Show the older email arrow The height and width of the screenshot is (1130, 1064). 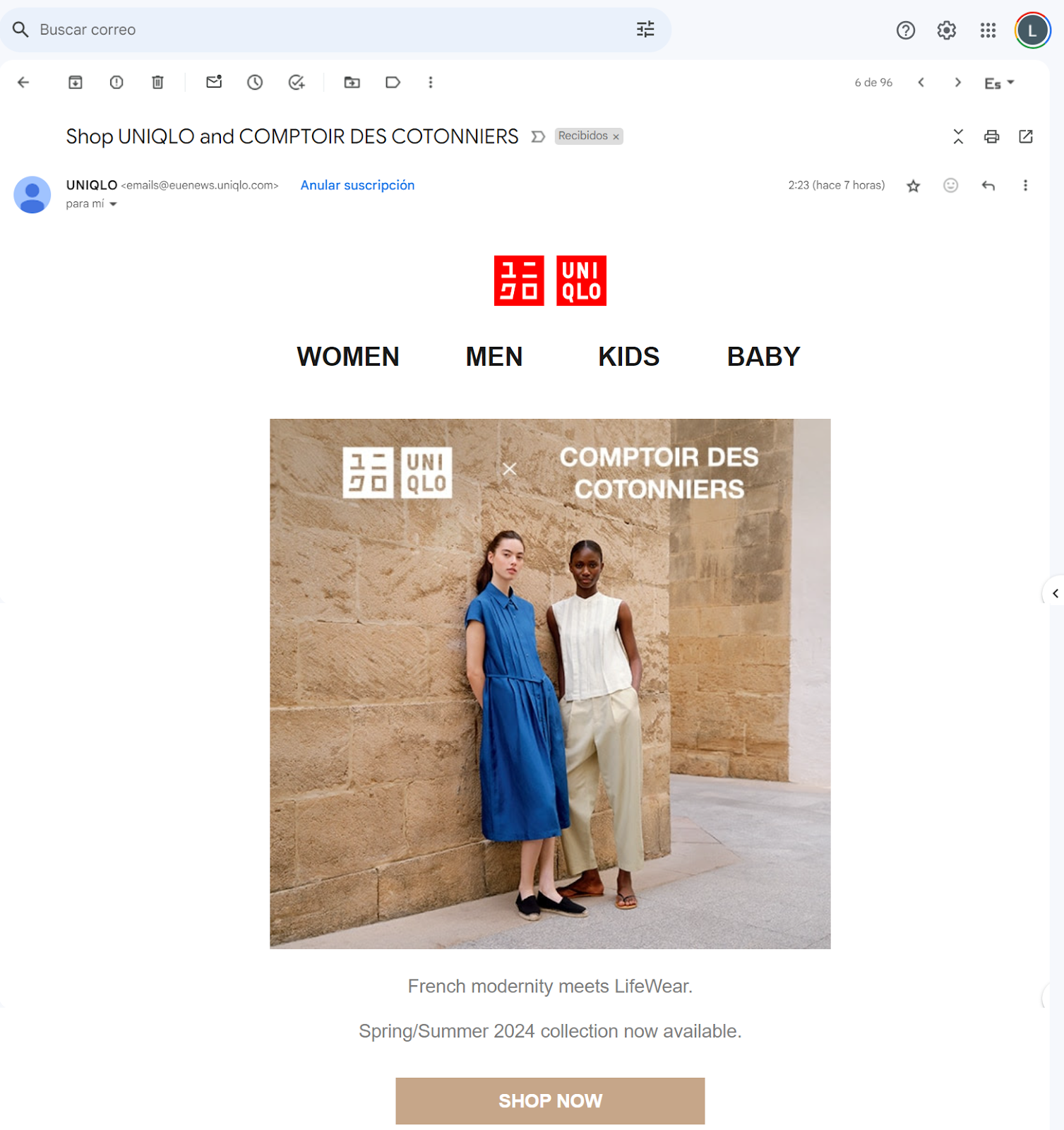pyautogui.click(x=957, y=83)
